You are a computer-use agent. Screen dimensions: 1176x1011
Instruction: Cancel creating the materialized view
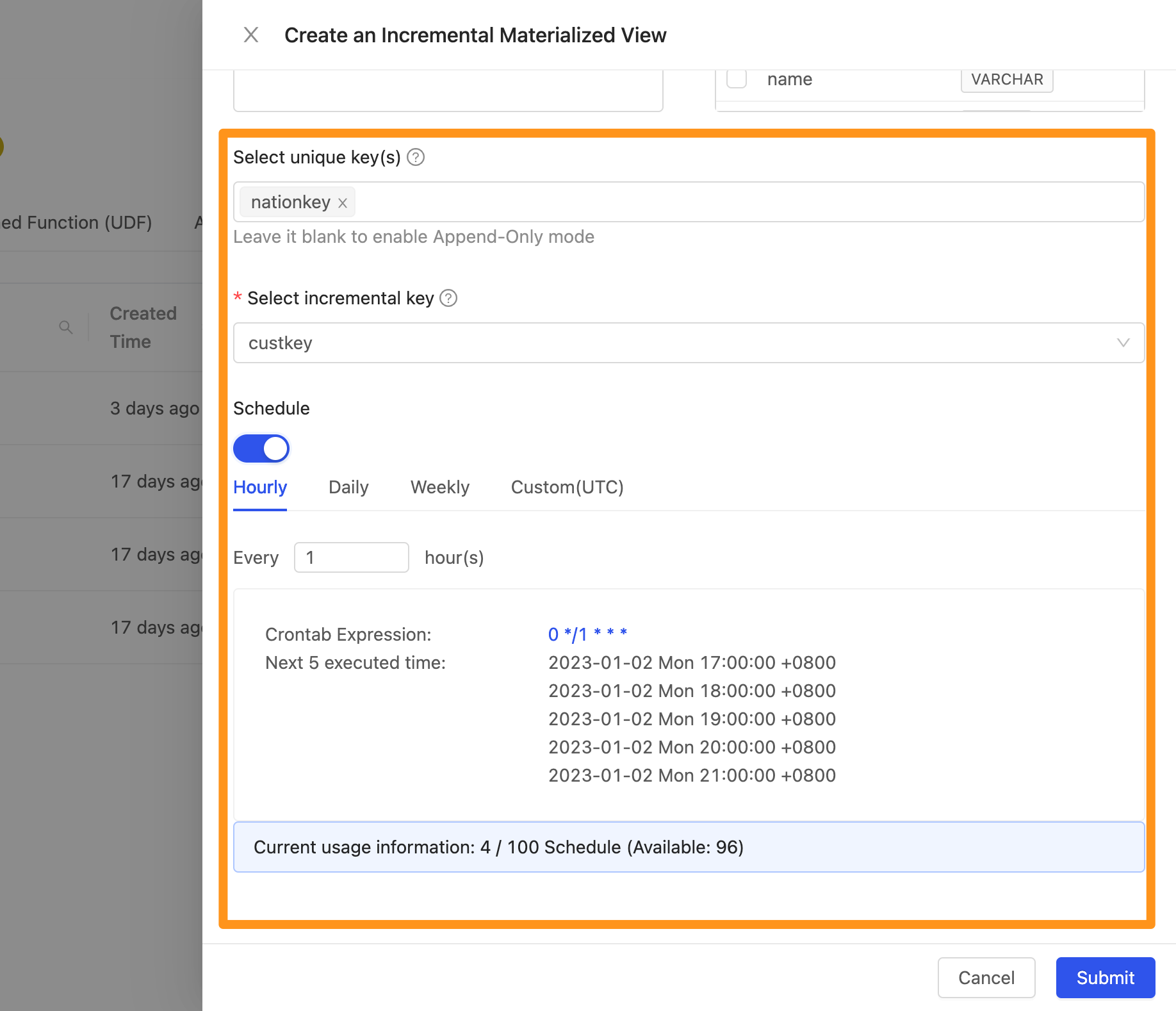click(986, 978)
